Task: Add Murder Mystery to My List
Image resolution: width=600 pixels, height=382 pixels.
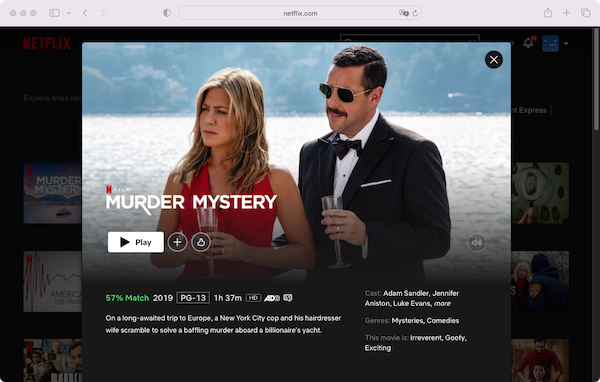Action: 177,242
